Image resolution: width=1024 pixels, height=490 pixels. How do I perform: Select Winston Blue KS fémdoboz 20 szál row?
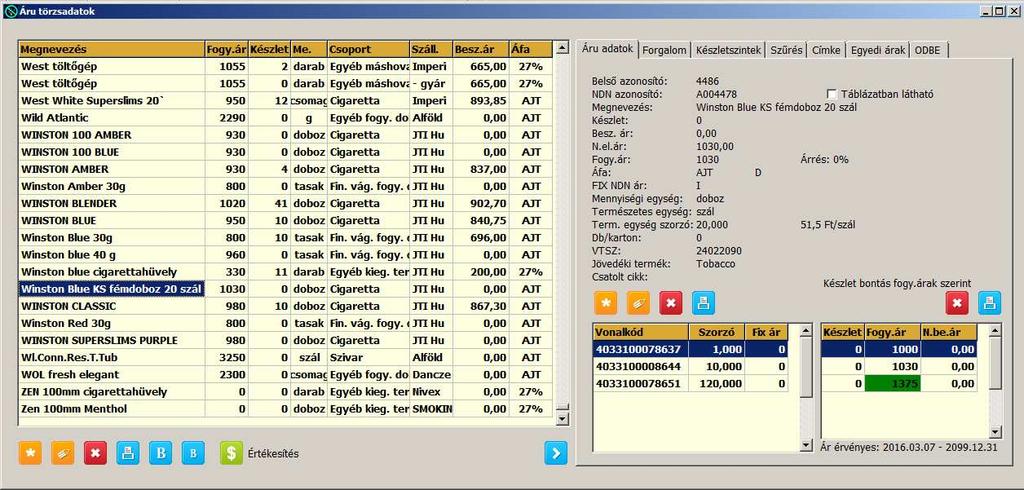pos(286,289)
